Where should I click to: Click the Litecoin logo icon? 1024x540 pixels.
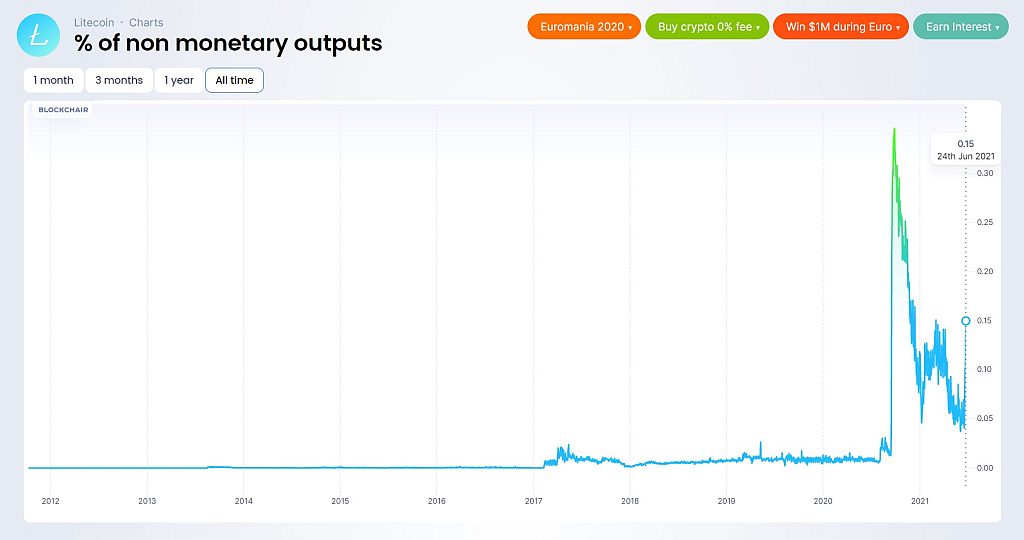pyautogui.click(x=39, y=36)
